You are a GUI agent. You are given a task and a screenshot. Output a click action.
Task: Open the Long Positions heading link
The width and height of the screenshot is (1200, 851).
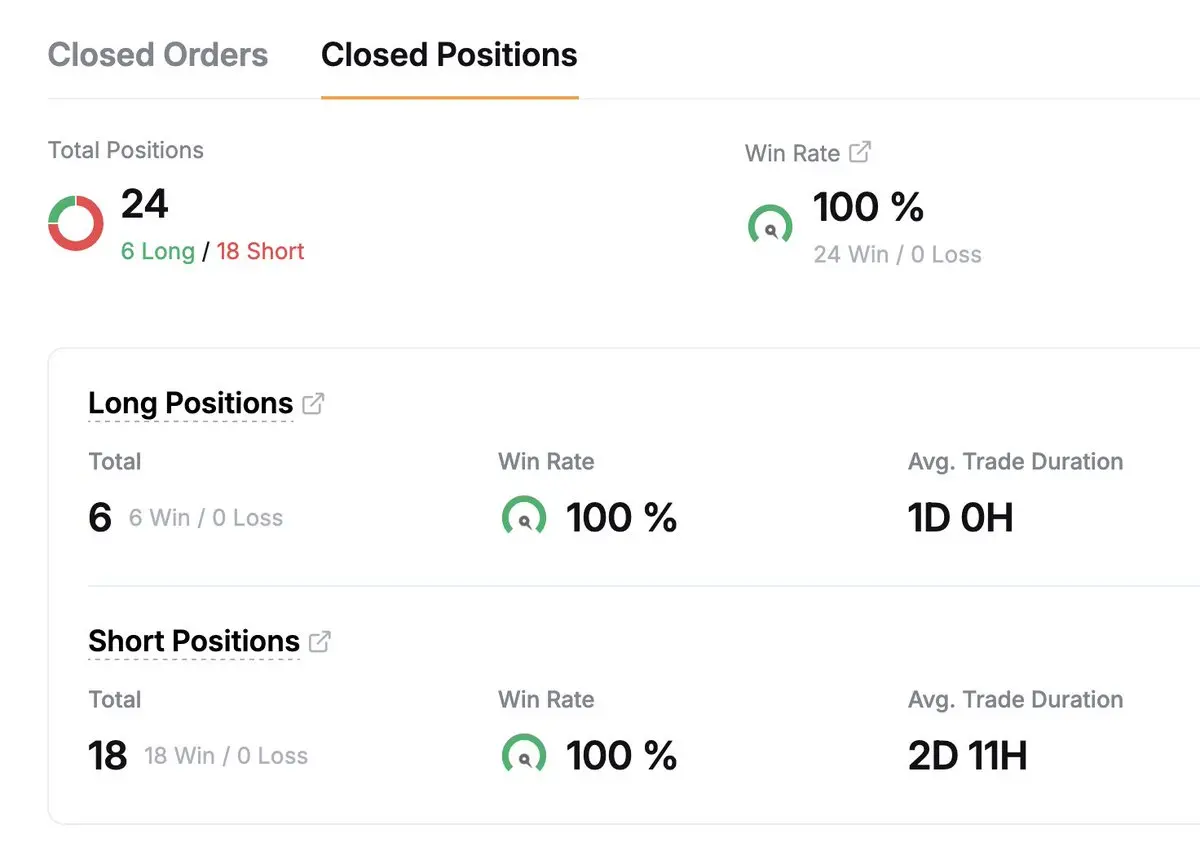click(190, 403)
